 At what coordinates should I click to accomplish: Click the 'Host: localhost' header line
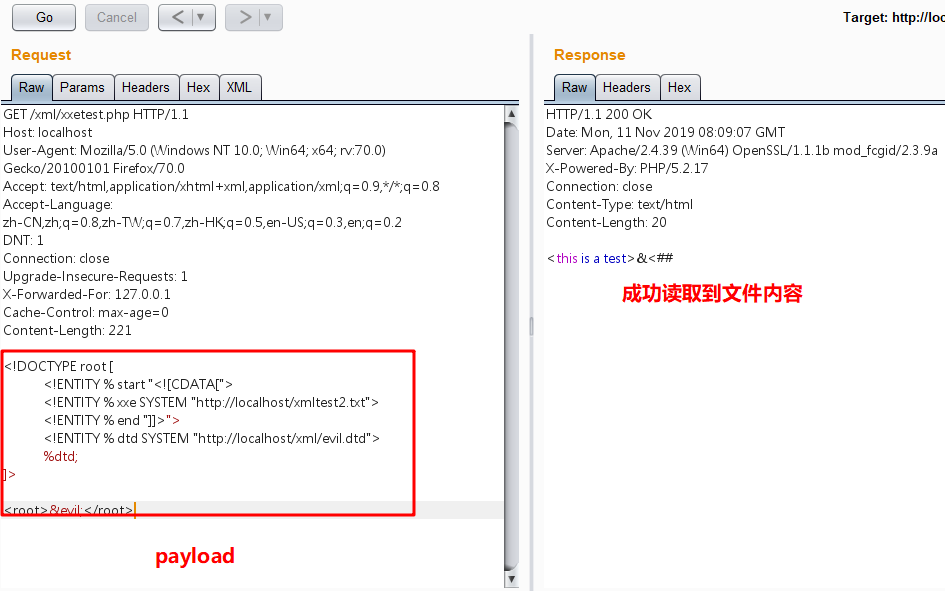click(48, 133)
